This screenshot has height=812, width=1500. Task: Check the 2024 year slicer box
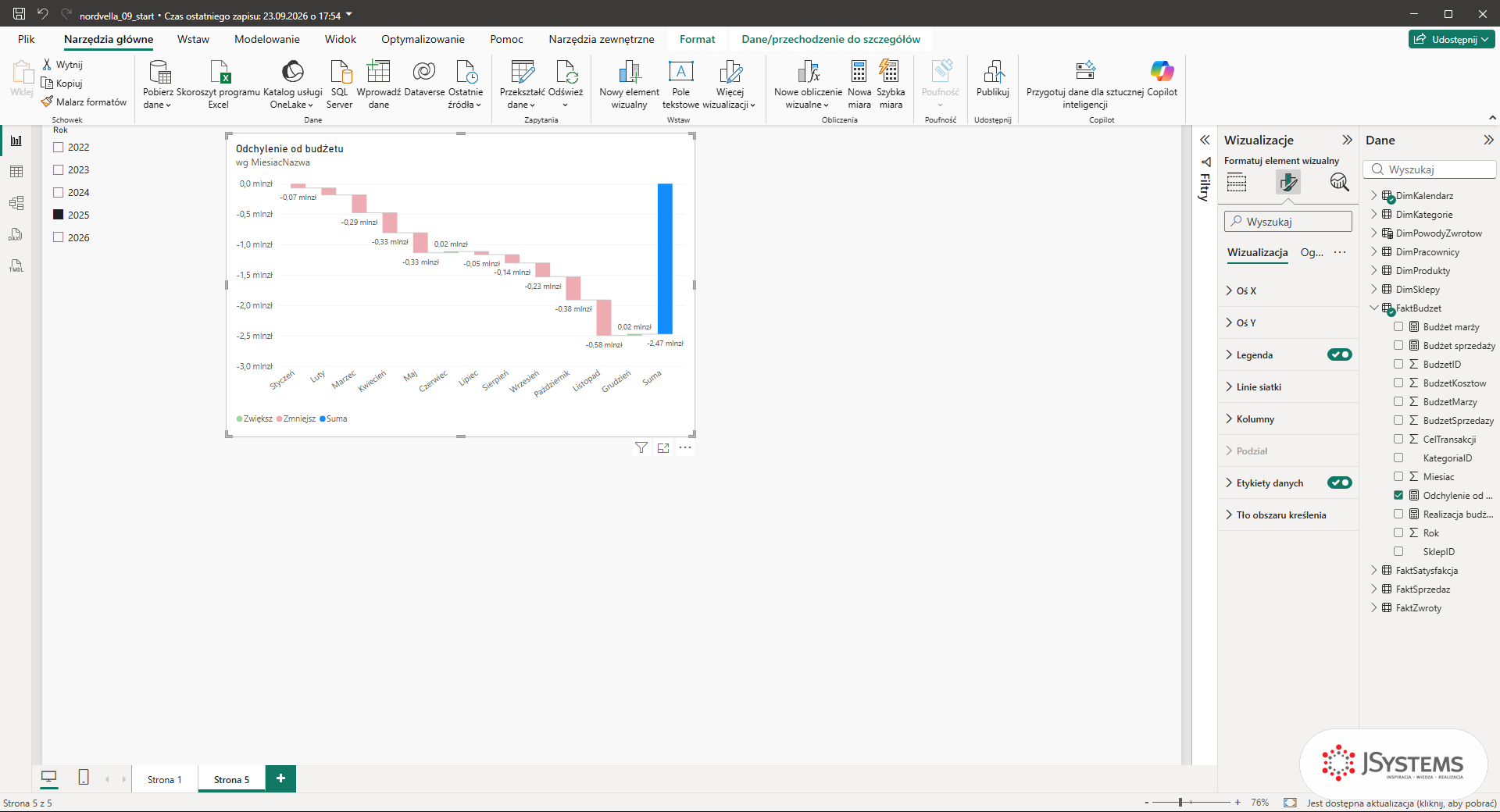point(58,192)
